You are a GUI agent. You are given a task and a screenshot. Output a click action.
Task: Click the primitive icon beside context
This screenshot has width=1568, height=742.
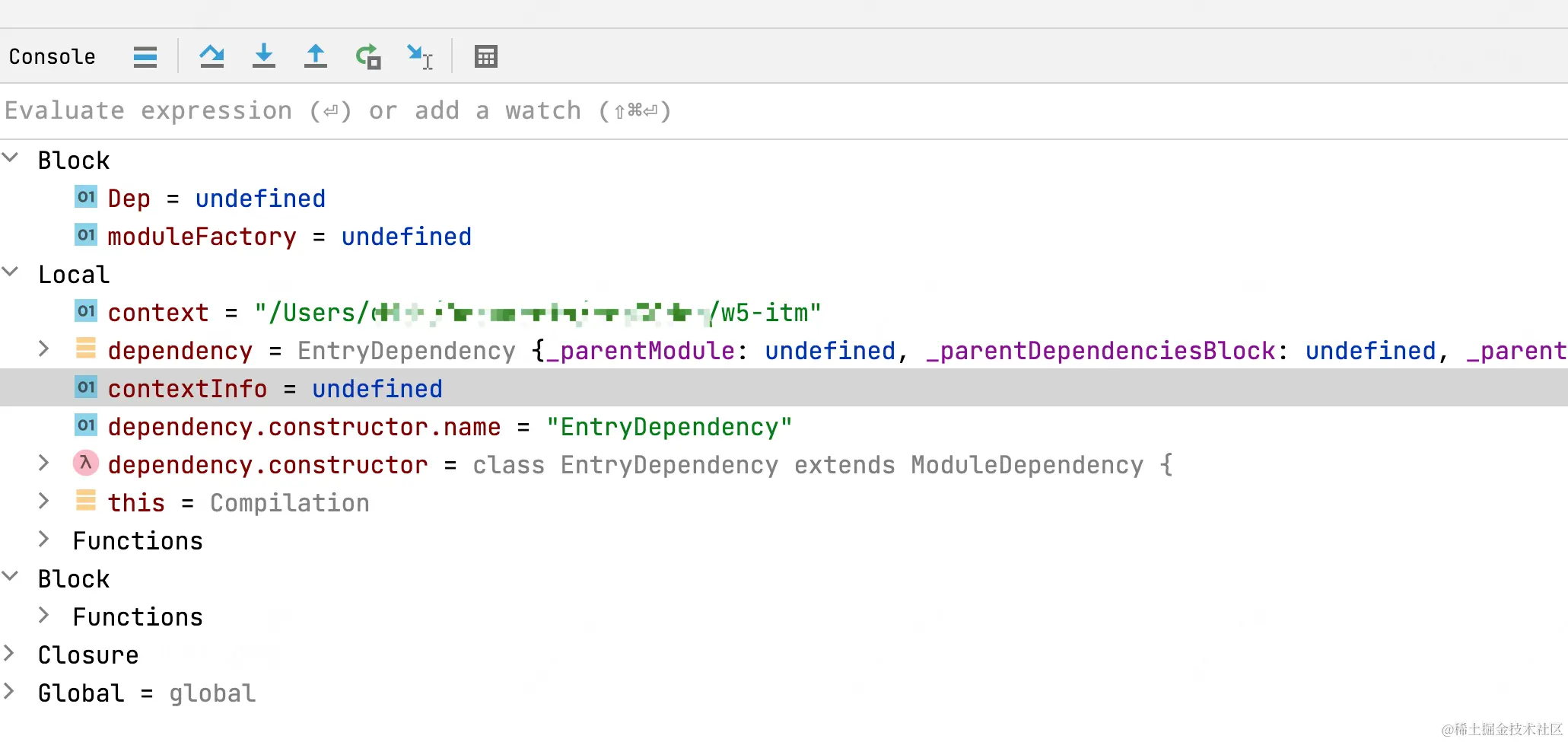[x=86, y=311]
